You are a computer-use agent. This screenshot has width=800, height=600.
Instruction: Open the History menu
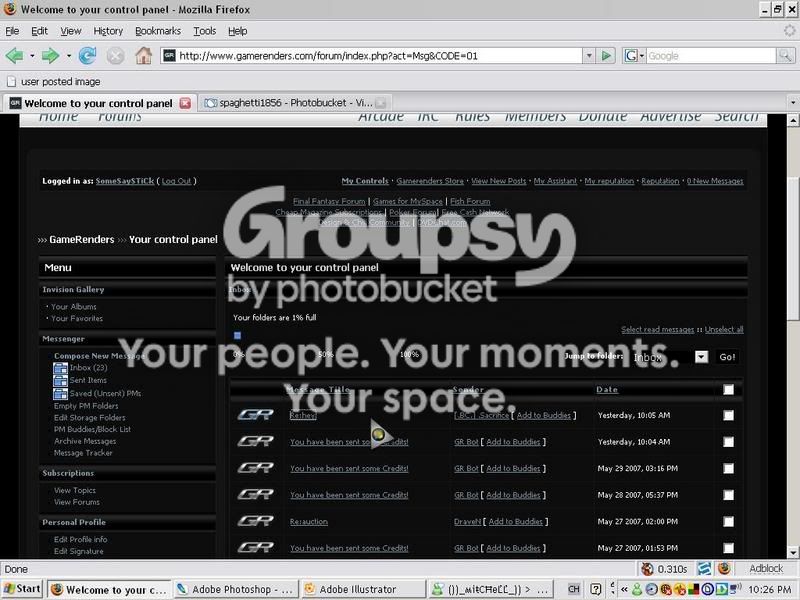[108, 31]
